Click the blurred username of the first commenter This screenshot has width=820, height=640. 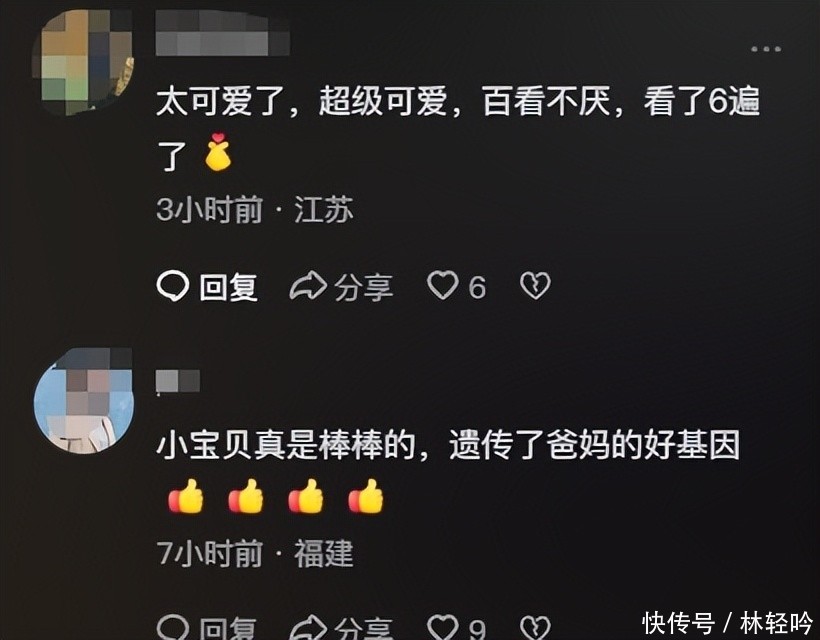click(222, 34)
